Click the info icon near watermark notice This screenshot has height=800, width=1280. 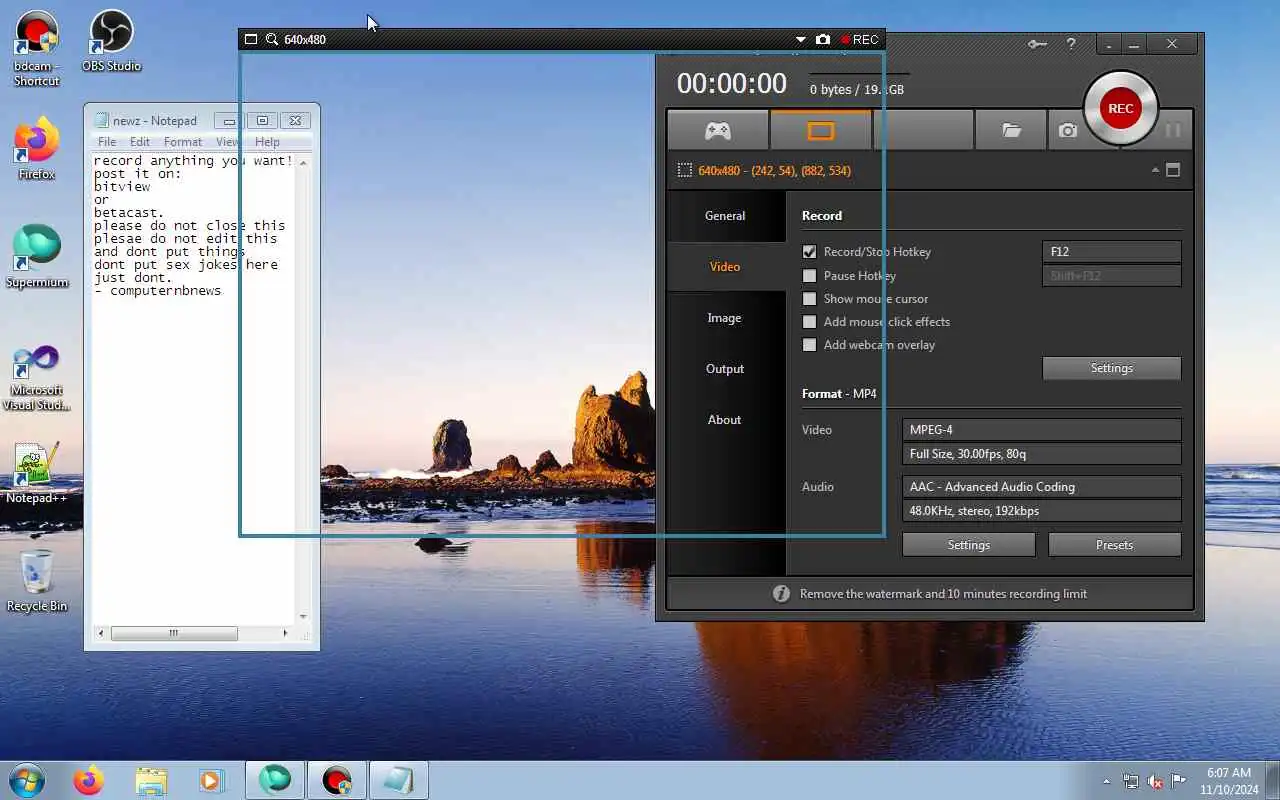pos(781,594)
